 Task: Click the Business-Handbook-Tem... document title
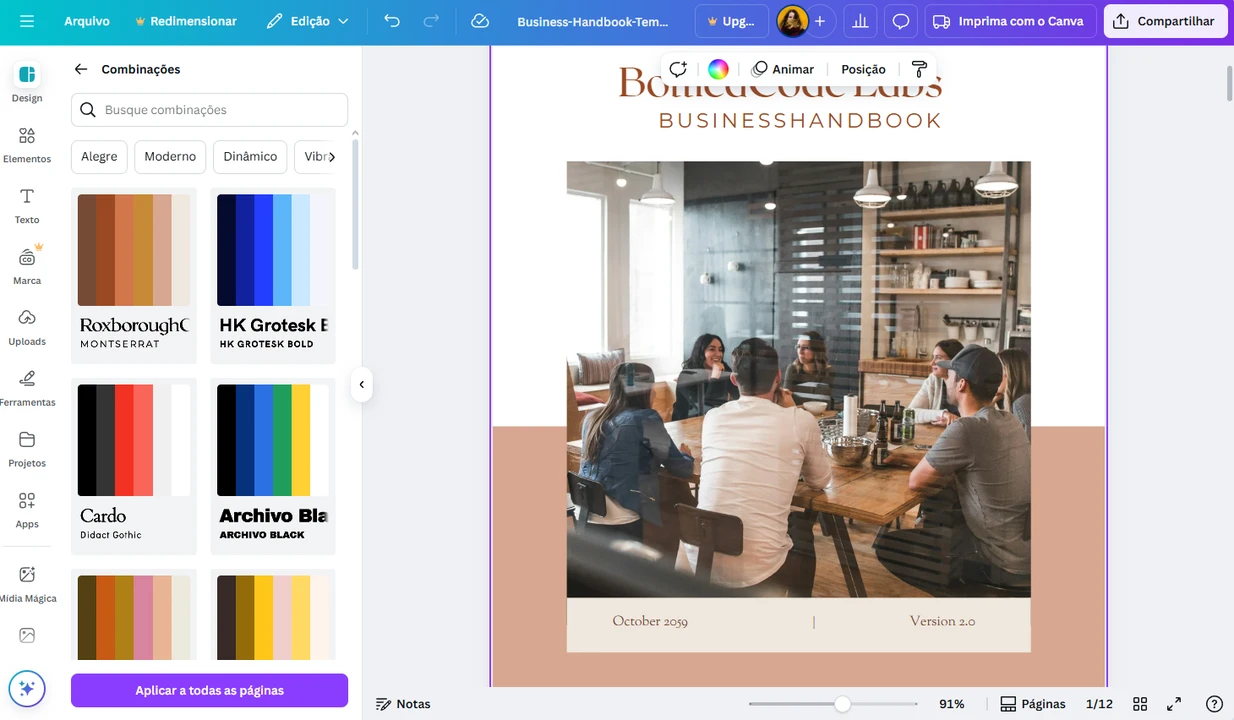tap(593, 21)
